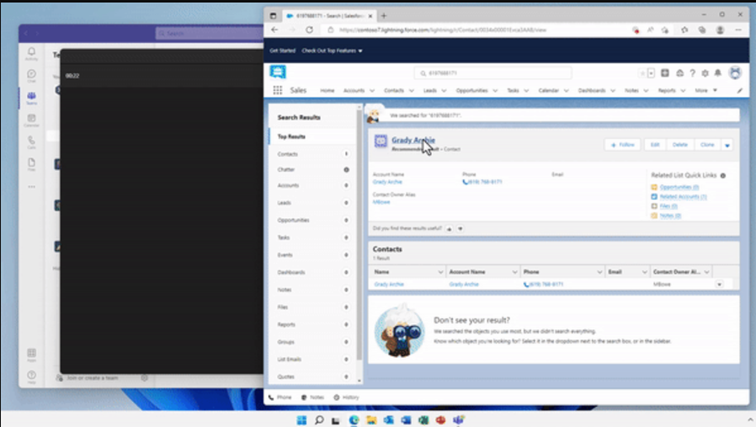Click Join or create a team in Teams
This screenshot has width=756, height=427.
pyautogui.click(x=92, y=378)
